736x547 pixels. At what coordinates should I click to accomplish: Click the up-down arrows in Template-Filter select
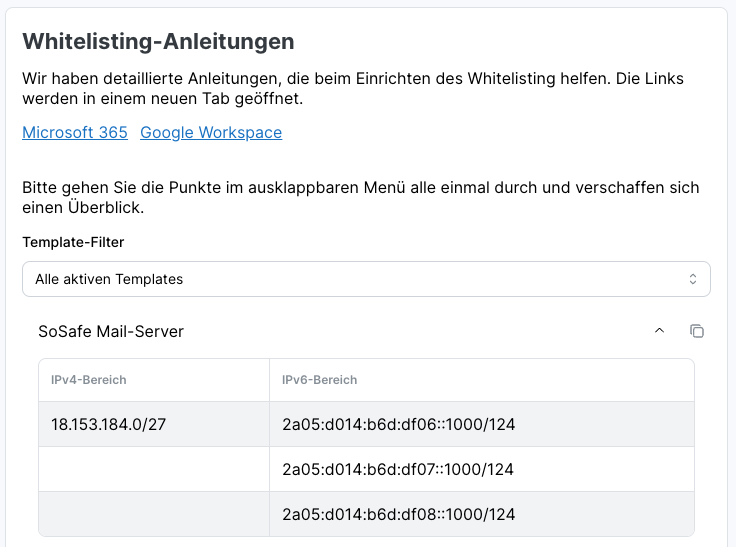click(x=692, y=280)
